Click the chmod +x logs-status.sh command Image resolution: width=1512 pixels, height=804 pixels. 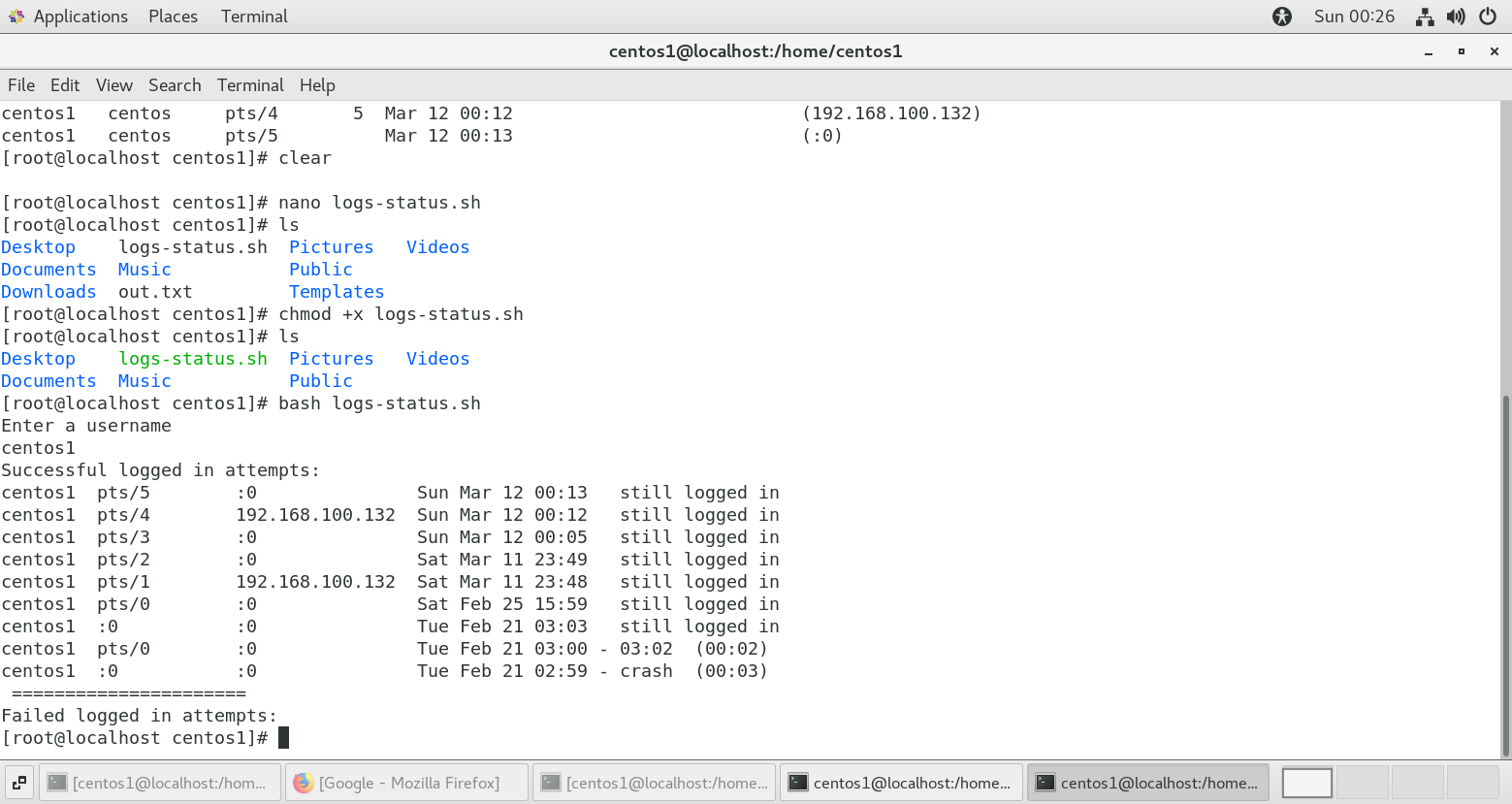401,314
